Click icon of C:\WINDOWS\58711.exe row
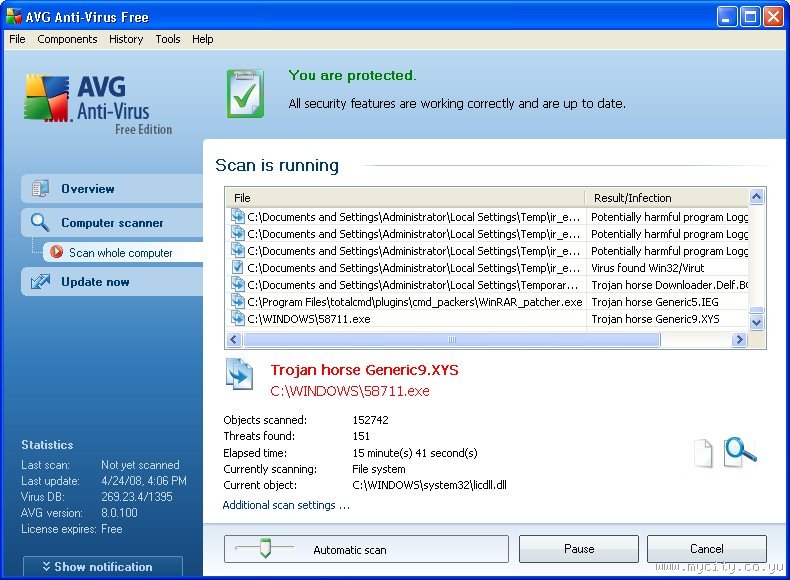 (x=237, y=319)
